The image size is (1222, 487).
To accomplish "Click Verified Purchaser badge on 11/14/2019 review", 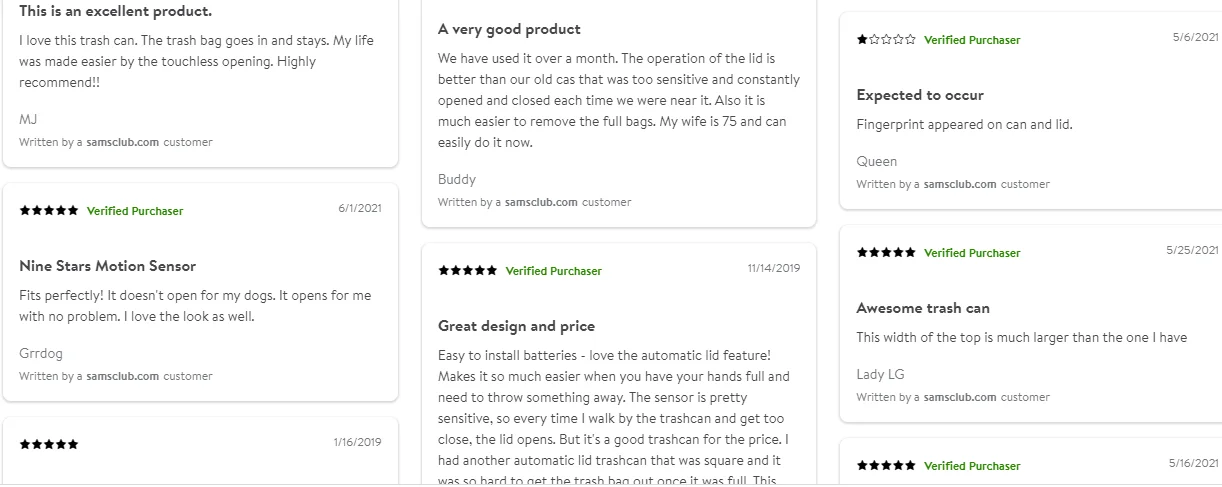I will coord(554,271).
